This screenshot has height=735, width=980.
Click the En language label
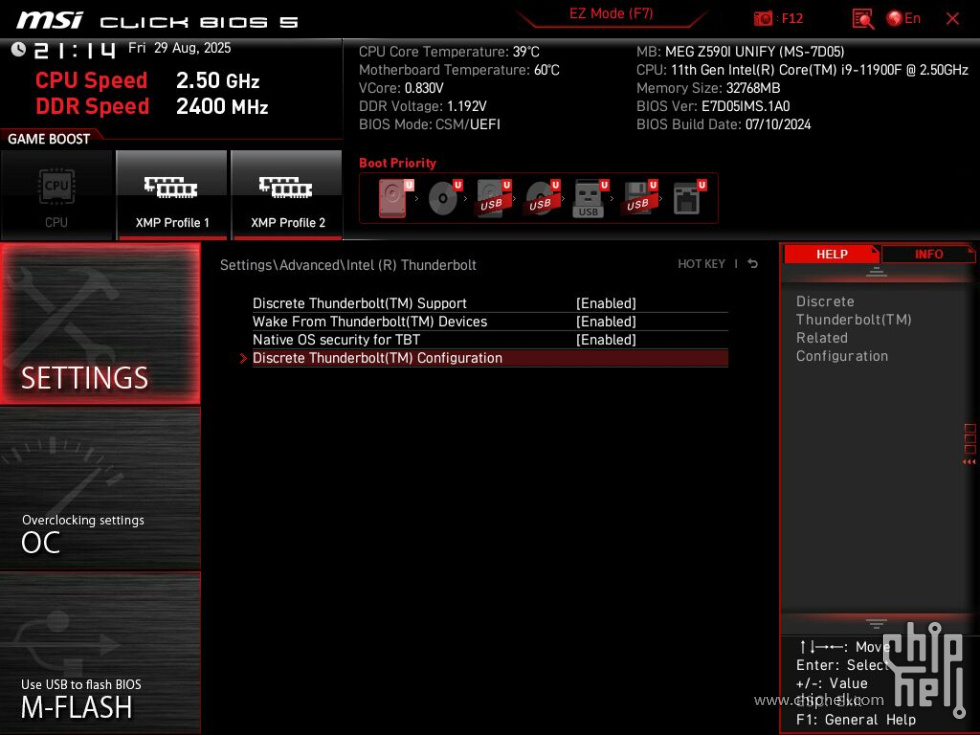912,19
